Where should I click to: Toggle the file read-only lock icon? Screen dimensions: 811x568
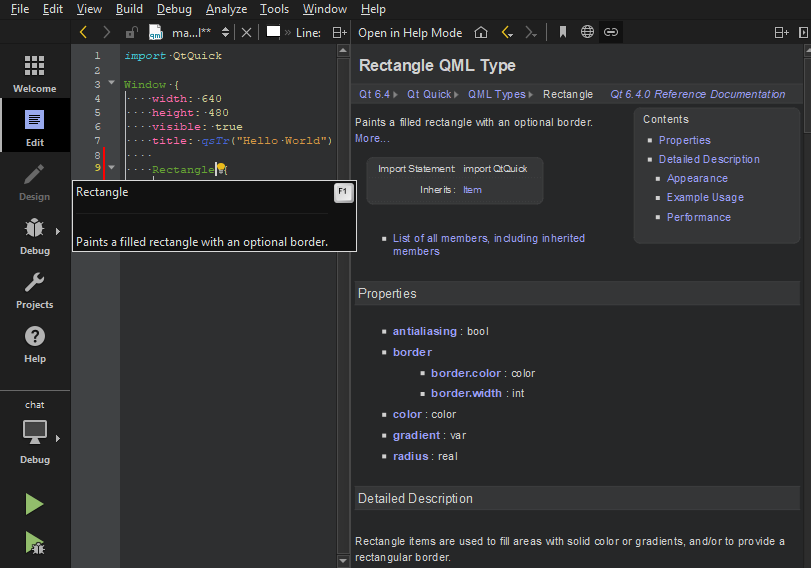(131, 32)
